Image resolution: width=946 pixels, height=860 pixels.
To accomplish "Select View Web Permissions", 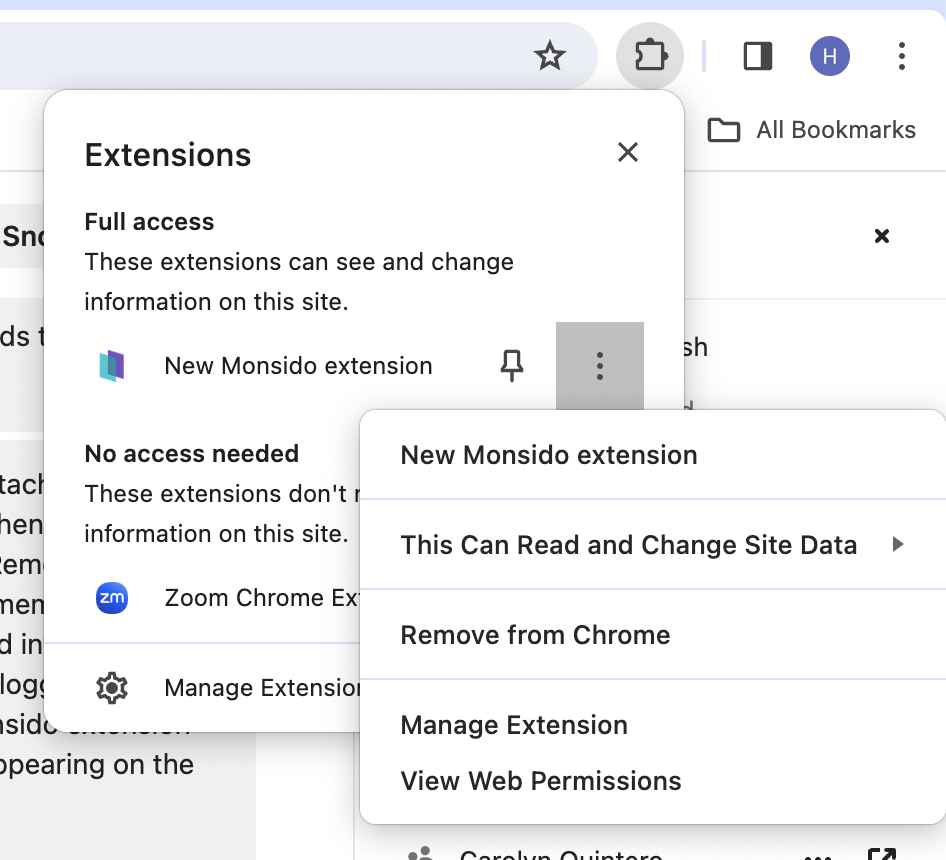I will click(x=653, y=781).
